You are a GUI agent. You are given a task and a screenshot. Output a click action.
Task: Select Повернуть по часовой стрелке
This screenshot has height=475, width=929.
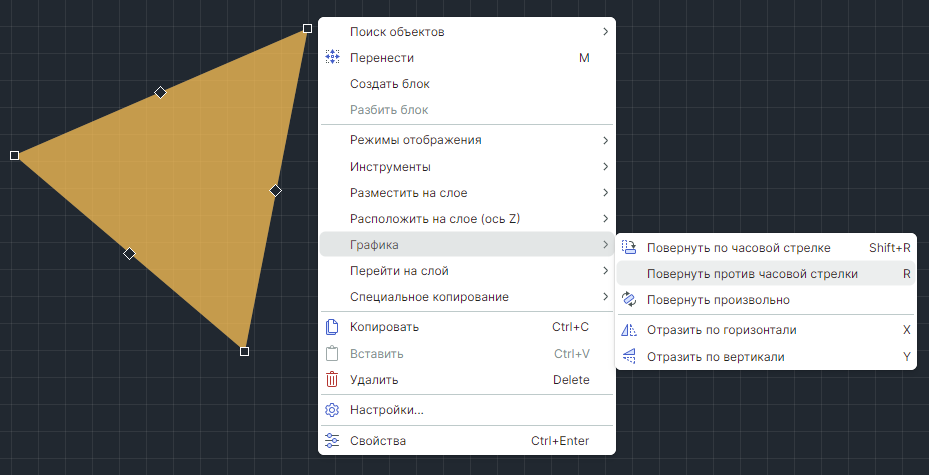click(x=766, y=248)
